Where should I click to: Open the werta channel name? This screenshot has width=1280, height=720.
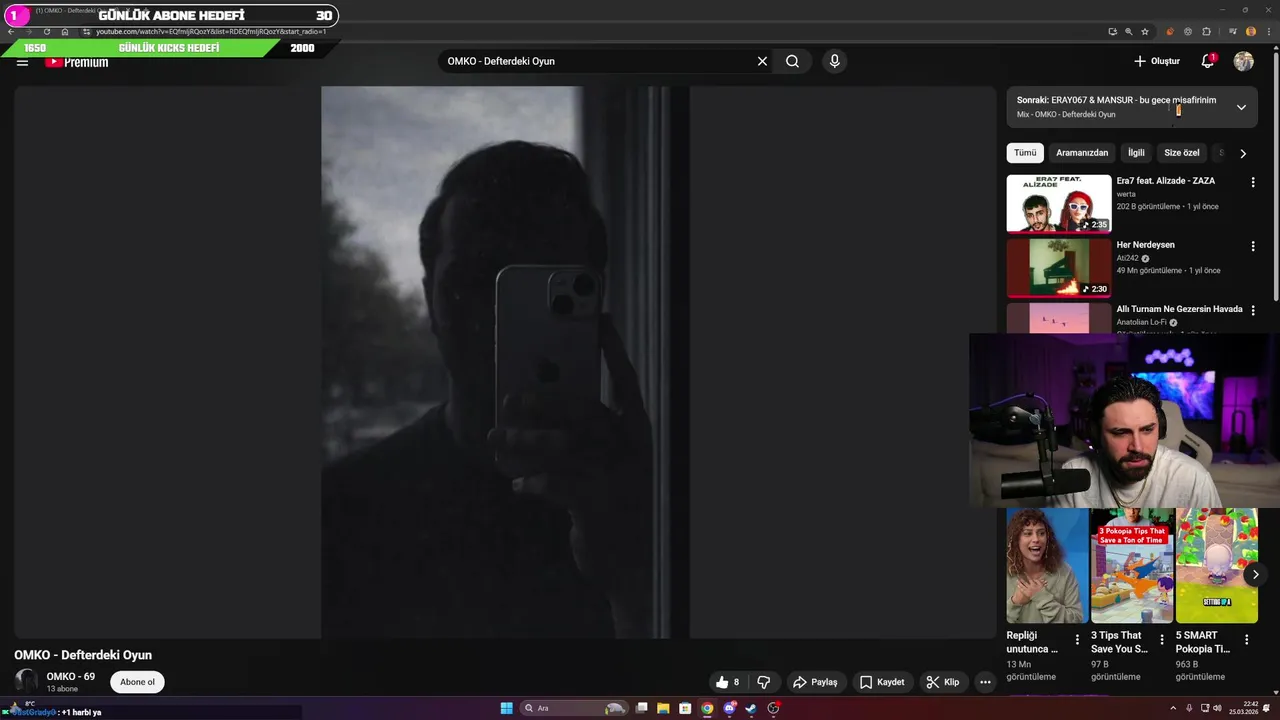(x=1126, y=194)
